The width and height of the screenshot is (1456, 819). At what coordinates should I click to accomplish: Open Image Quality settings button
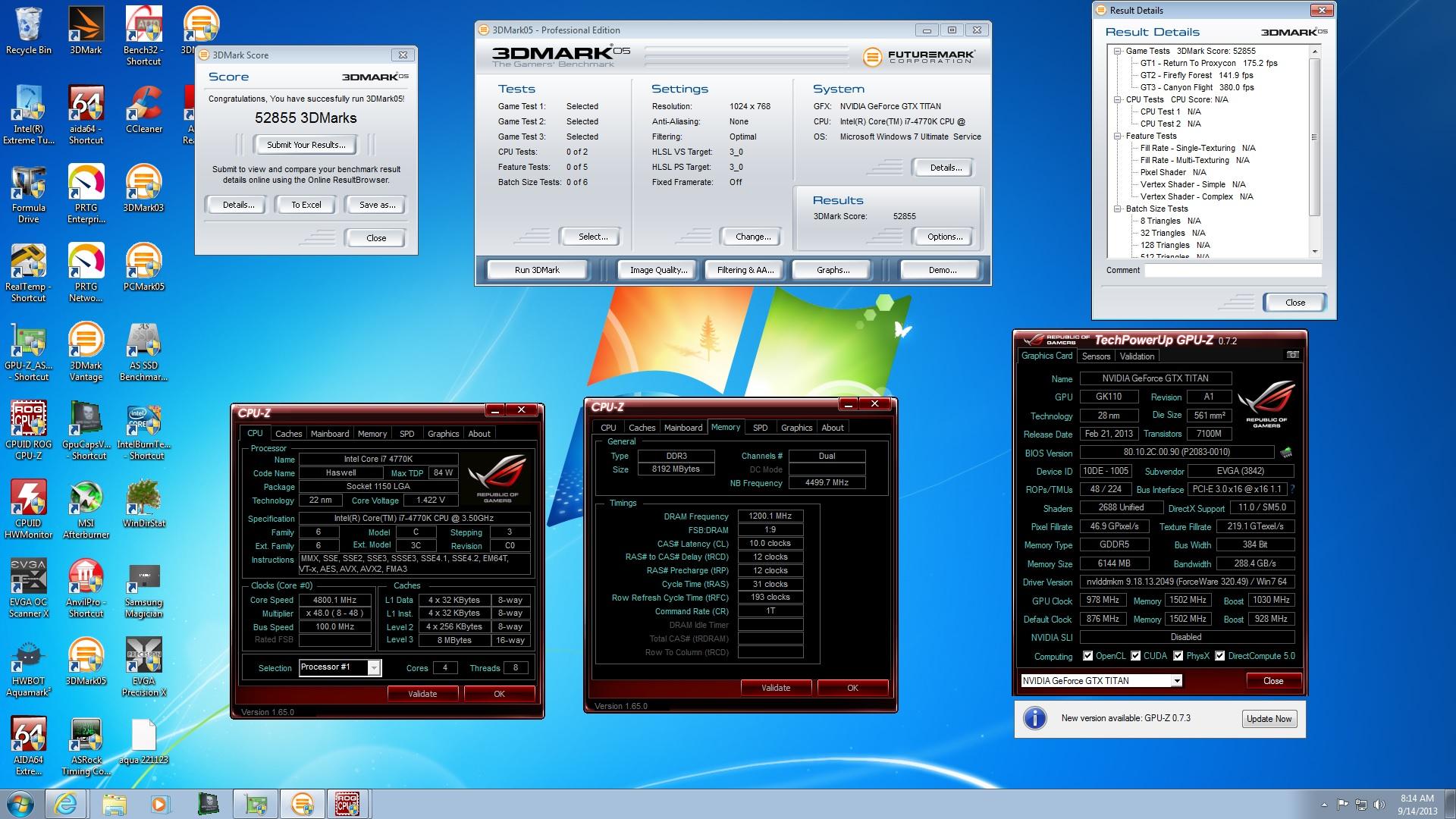click(x=658, y=270)
